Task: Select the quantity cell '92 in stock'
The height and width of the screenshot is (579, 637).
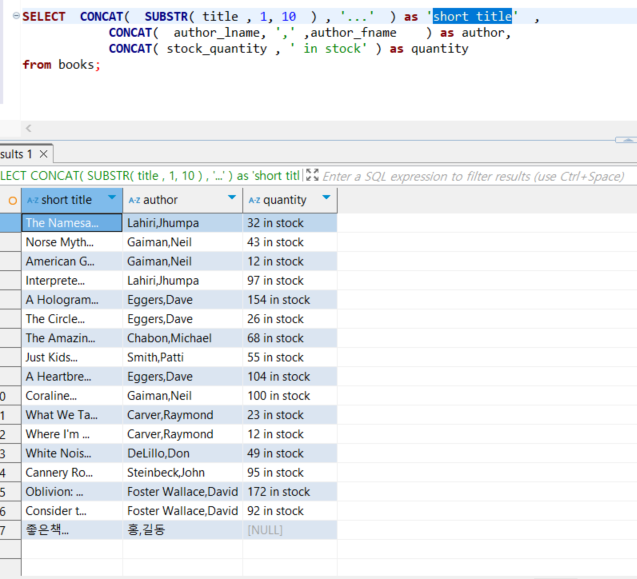Action: tap(290, 511)
